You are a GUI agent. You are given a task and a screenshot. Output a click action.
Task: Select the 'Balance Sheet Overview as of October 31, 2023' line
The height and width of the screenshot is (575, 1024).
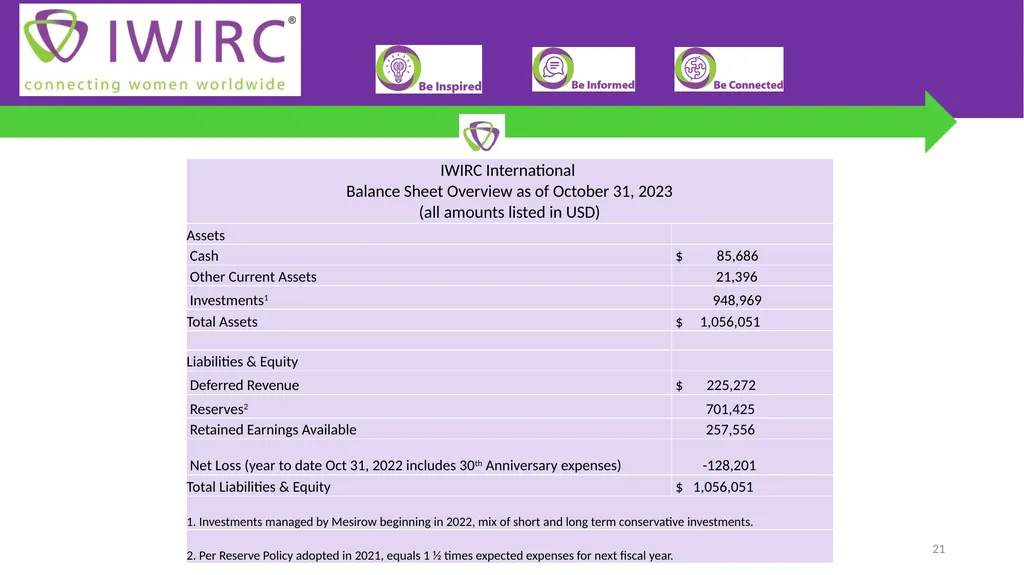pos(509,191)
